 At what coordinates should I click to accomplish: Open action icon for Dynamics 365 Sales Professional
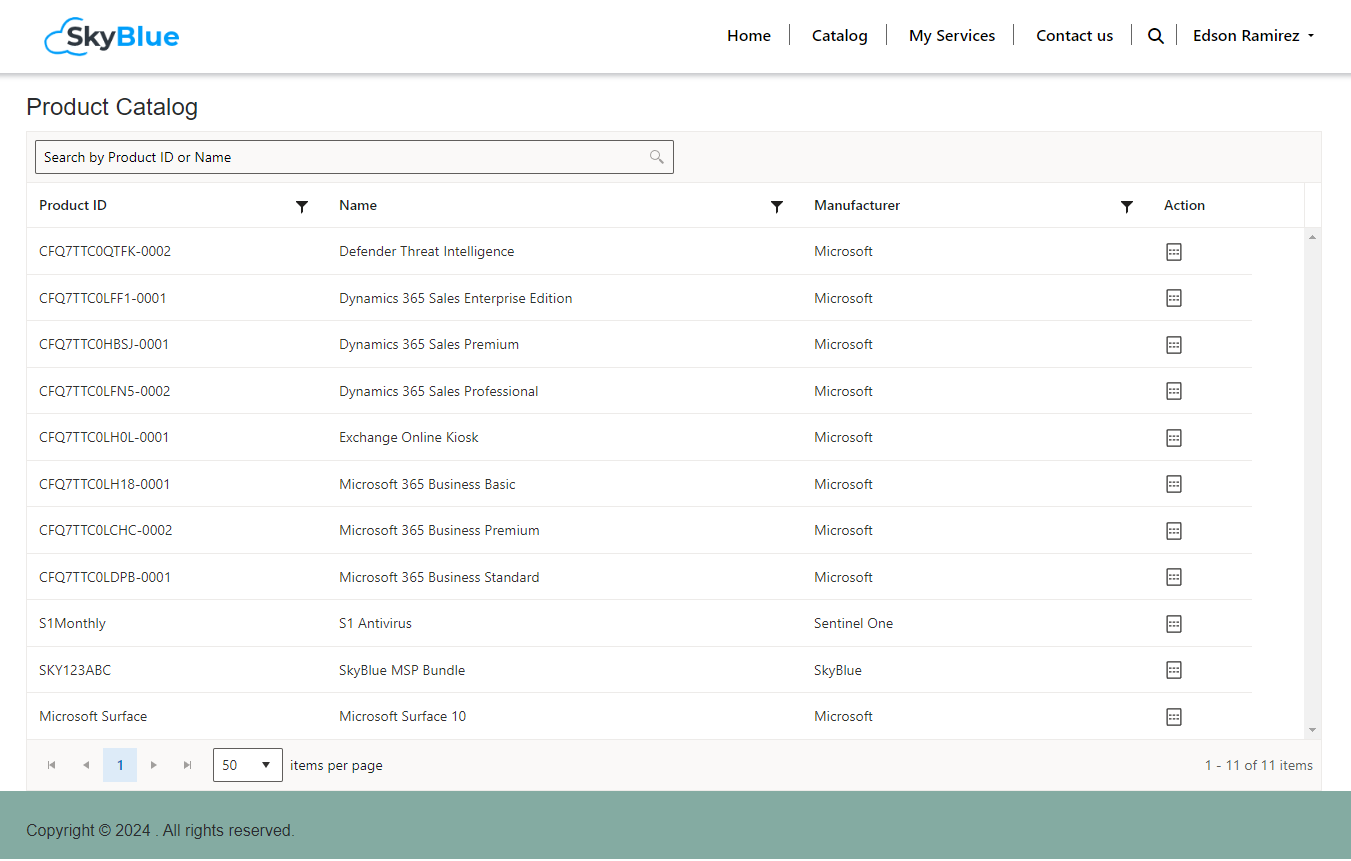point(1174,391)
